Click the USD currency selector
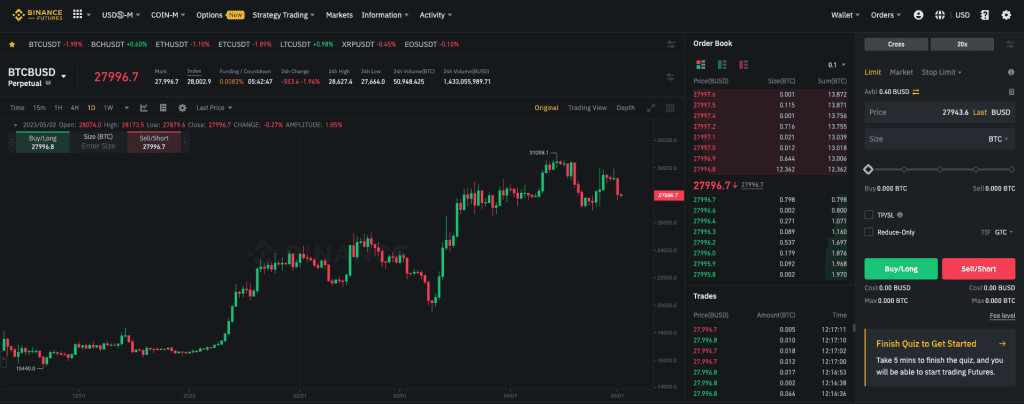This screenshot has width=1024, height=404. tap(962, 14)
